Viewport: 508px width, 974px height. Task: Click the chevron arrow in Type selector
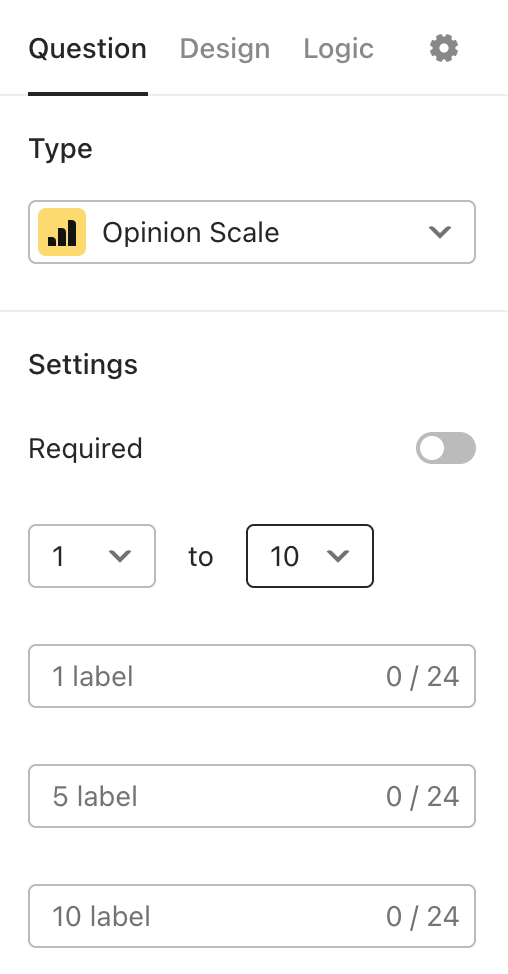440,232
